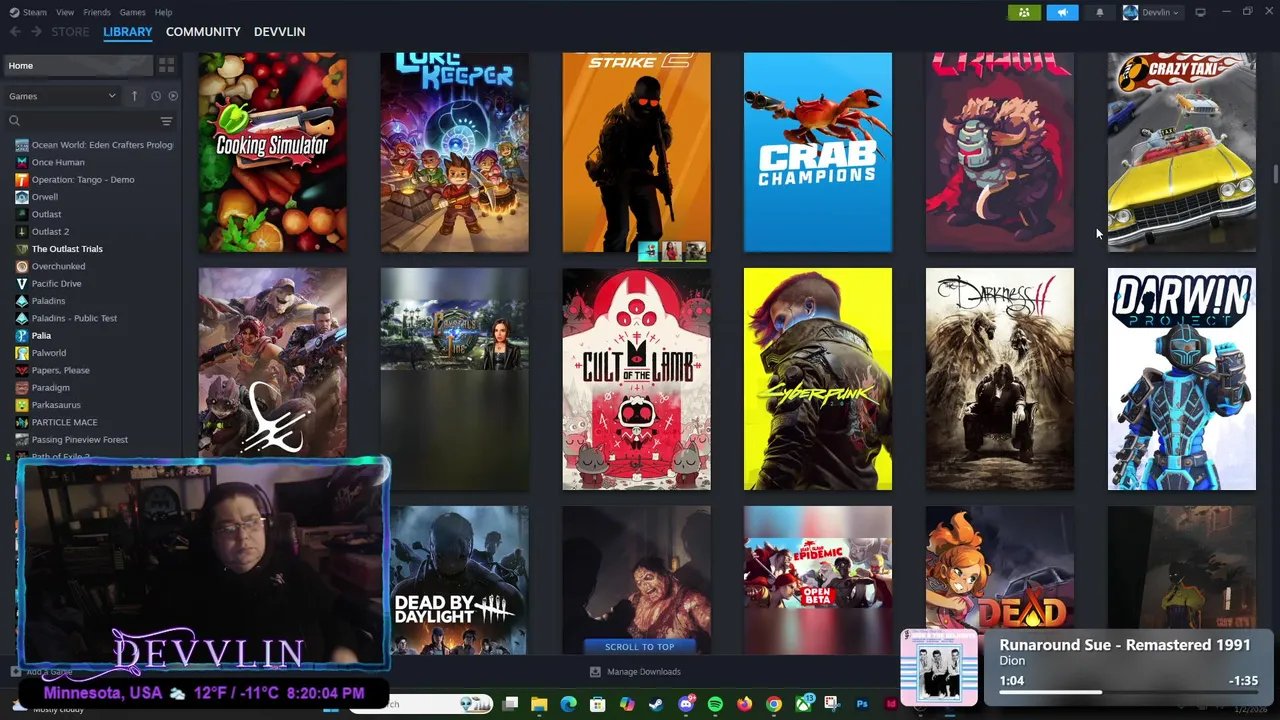Open Crazy Taxi cover
The image size is (1280, 720).
tap(1181, 152)
